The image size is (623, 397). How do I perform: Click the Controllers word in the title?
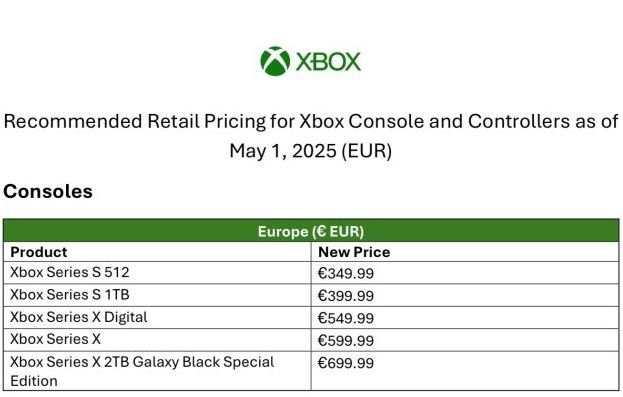[519, 122]
